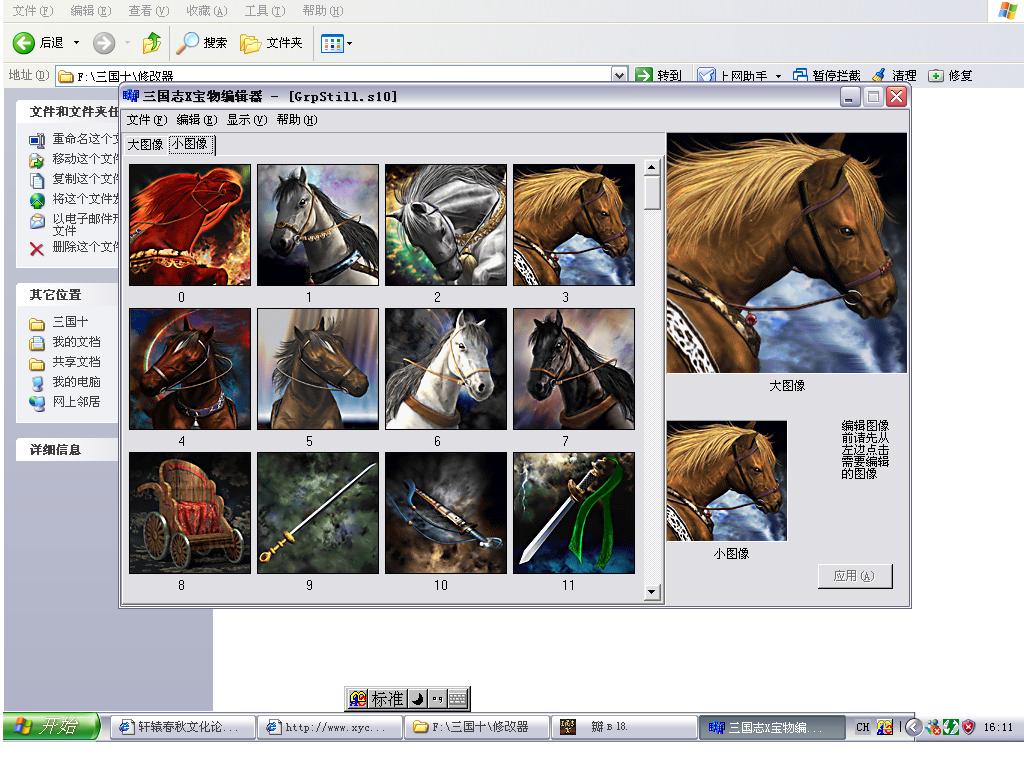Viewport: 1024px width, 768px height.
Task: Click the 暂停拦截 icon in toolbar
Action: coord(800,75)
